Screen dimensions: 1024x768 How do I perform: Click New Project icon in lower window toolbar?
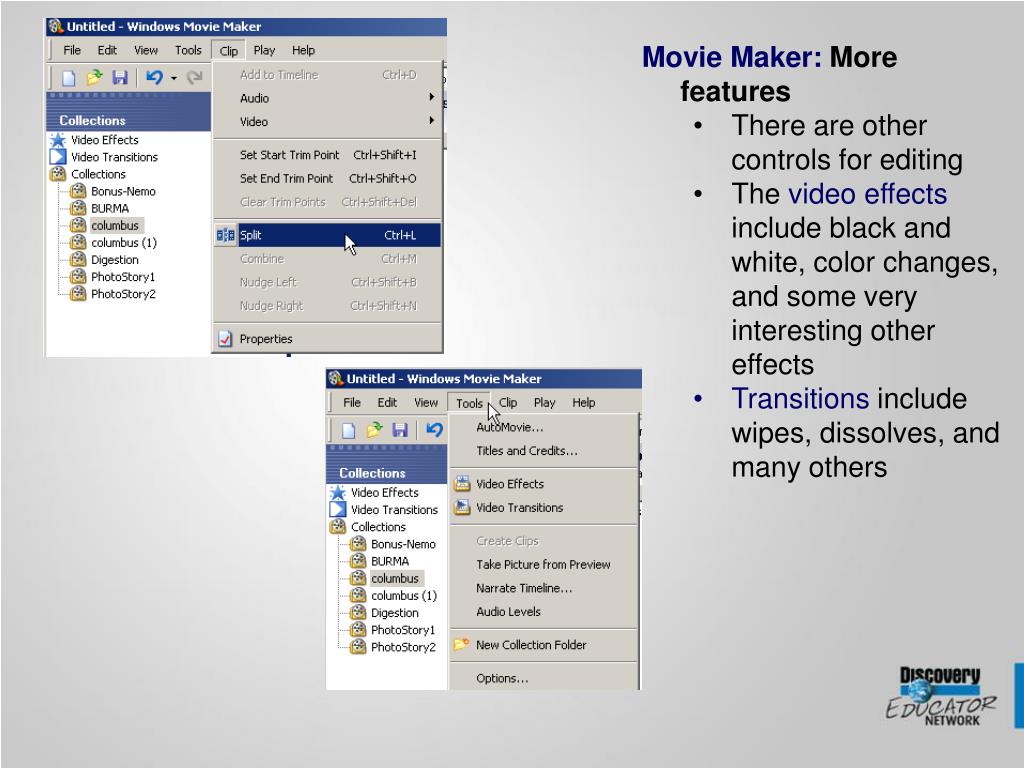(349, 430)
